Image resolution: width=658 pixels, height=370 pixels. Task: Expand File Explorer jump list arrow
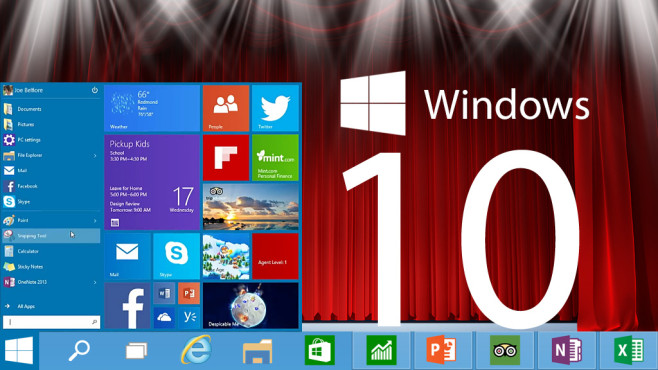(95, 156)
